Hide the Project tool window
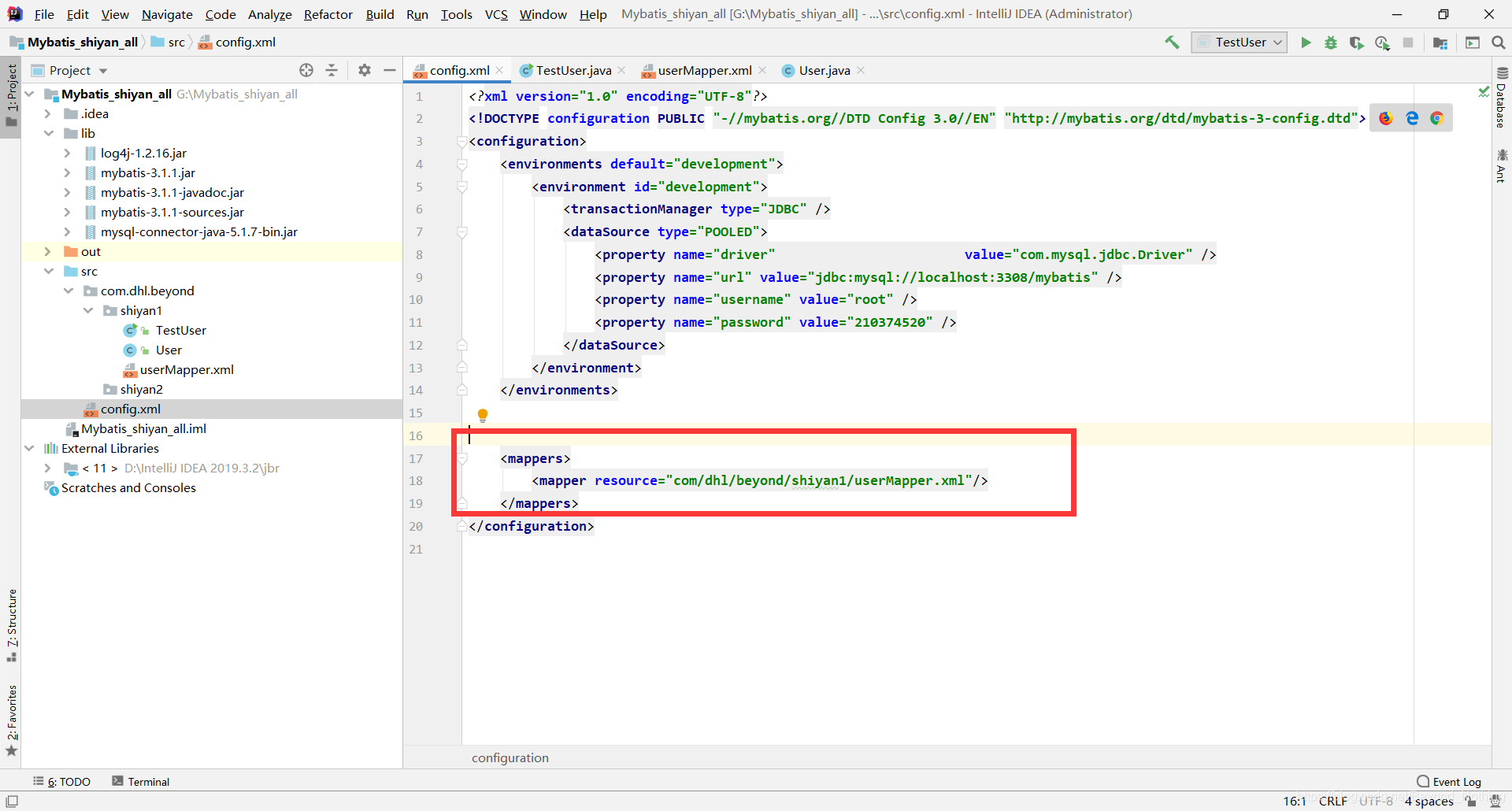Image resolution: width=1512 pixels, height=811 pixels. (389, 70)
